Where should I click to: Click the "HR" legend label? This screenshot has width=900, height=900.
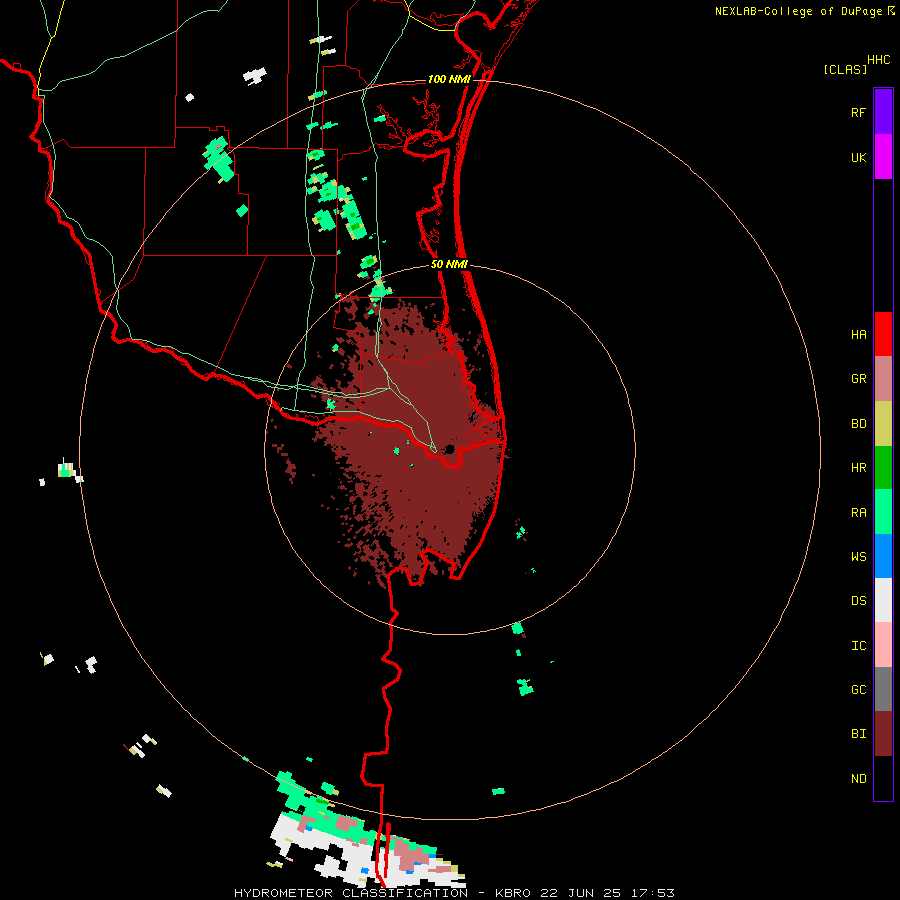click(x=858, y=468)
